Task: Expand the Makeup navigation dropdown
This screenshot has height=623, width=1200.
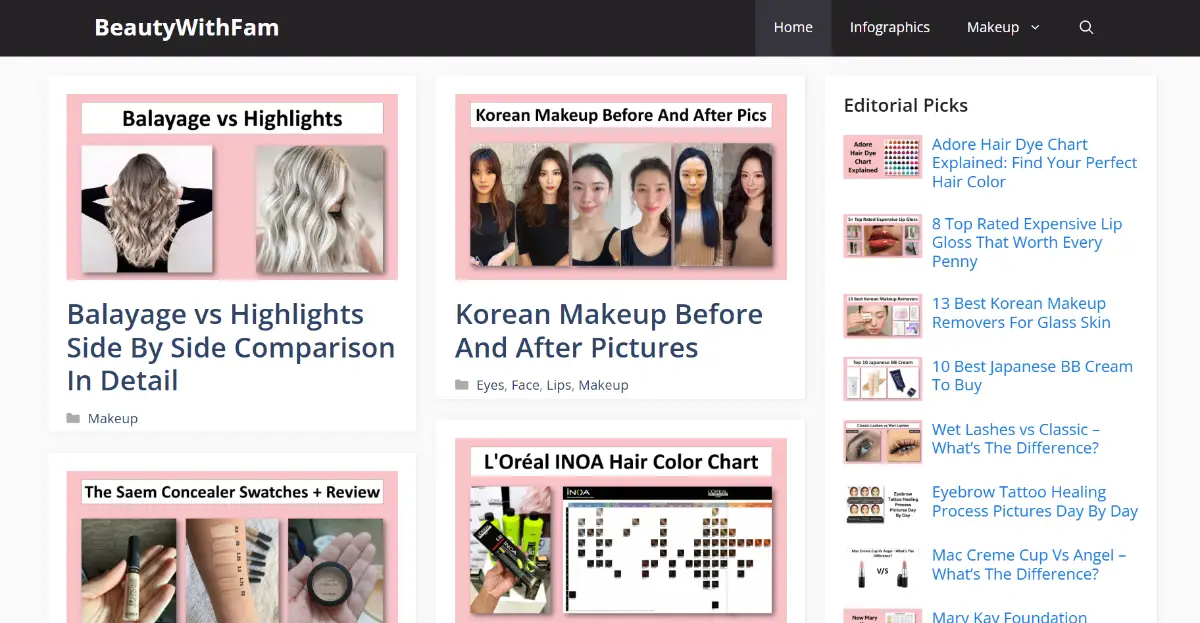Action: [x=994, y=27]
